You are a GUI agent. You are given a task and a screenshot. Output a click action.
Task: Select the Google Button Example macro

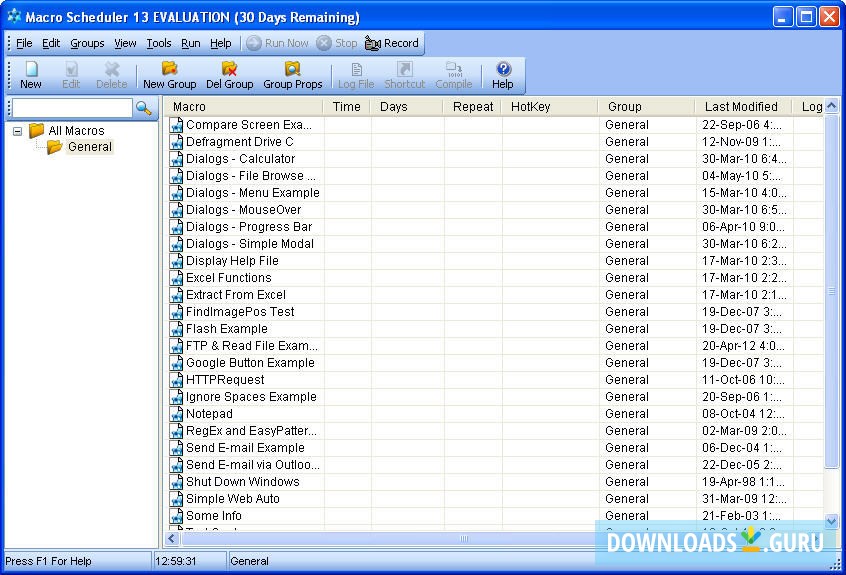click(250, 362)
